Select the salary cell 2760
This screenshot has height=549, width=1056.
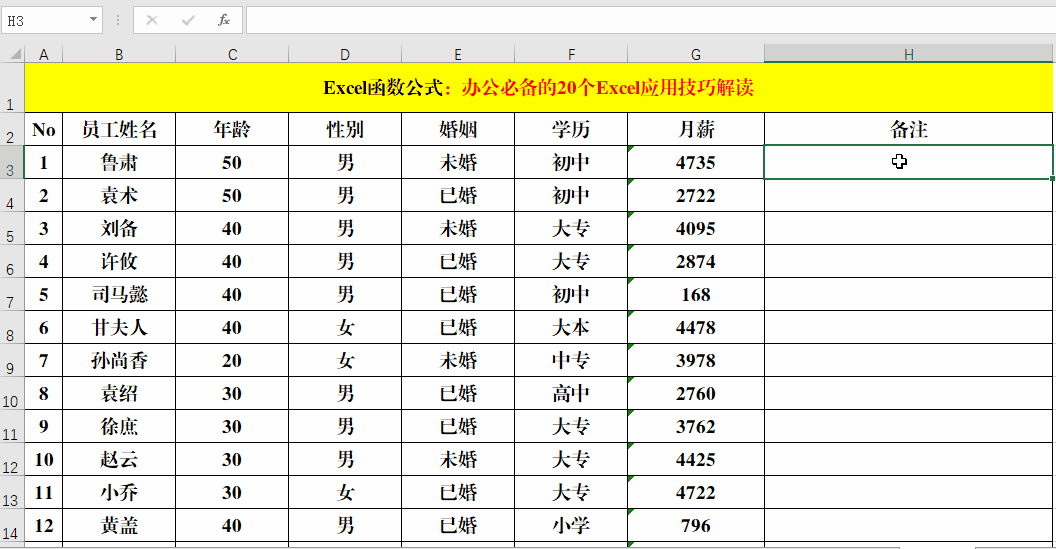(696, 393)
